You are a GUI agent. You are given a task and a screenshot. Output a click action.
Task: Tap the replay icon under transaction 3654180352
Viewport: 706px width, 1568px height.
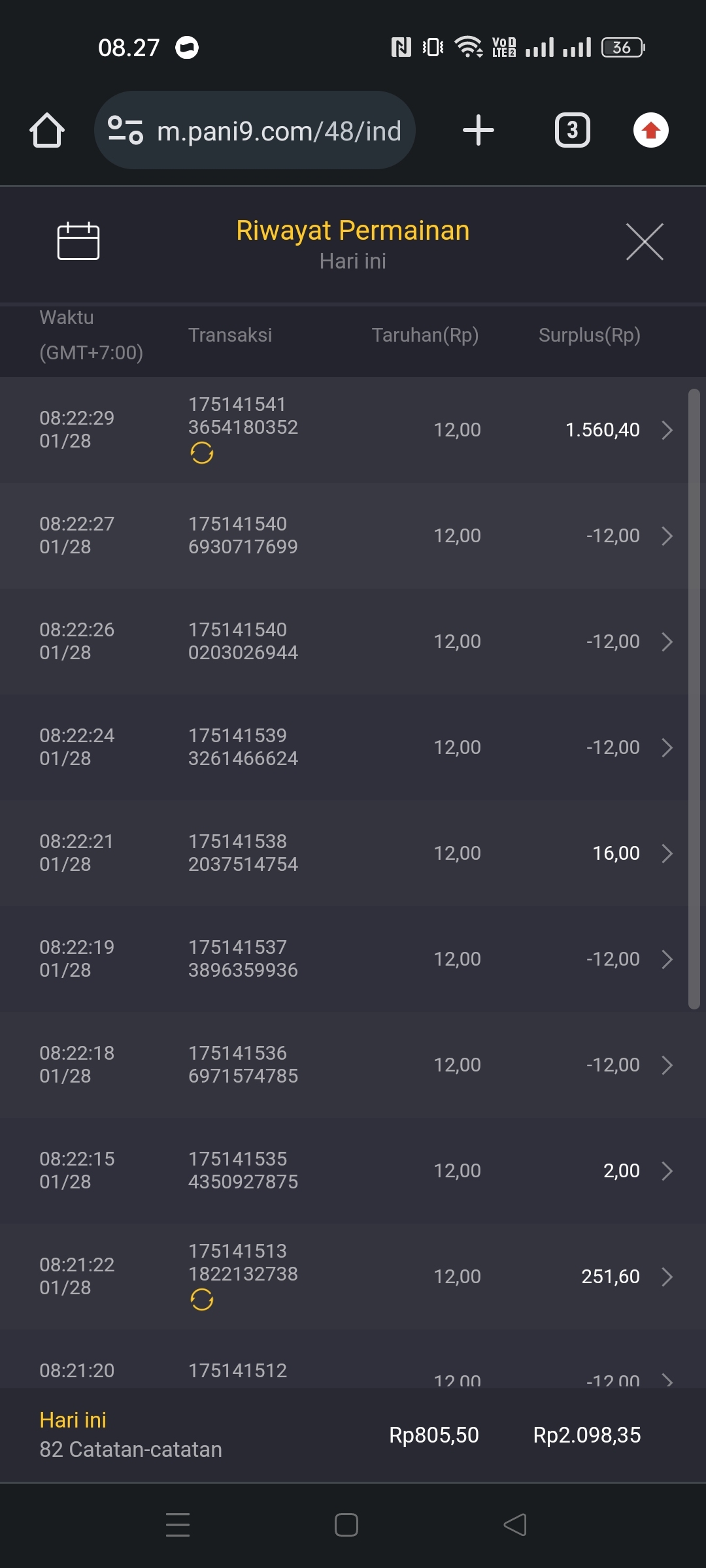coord(201,453)
